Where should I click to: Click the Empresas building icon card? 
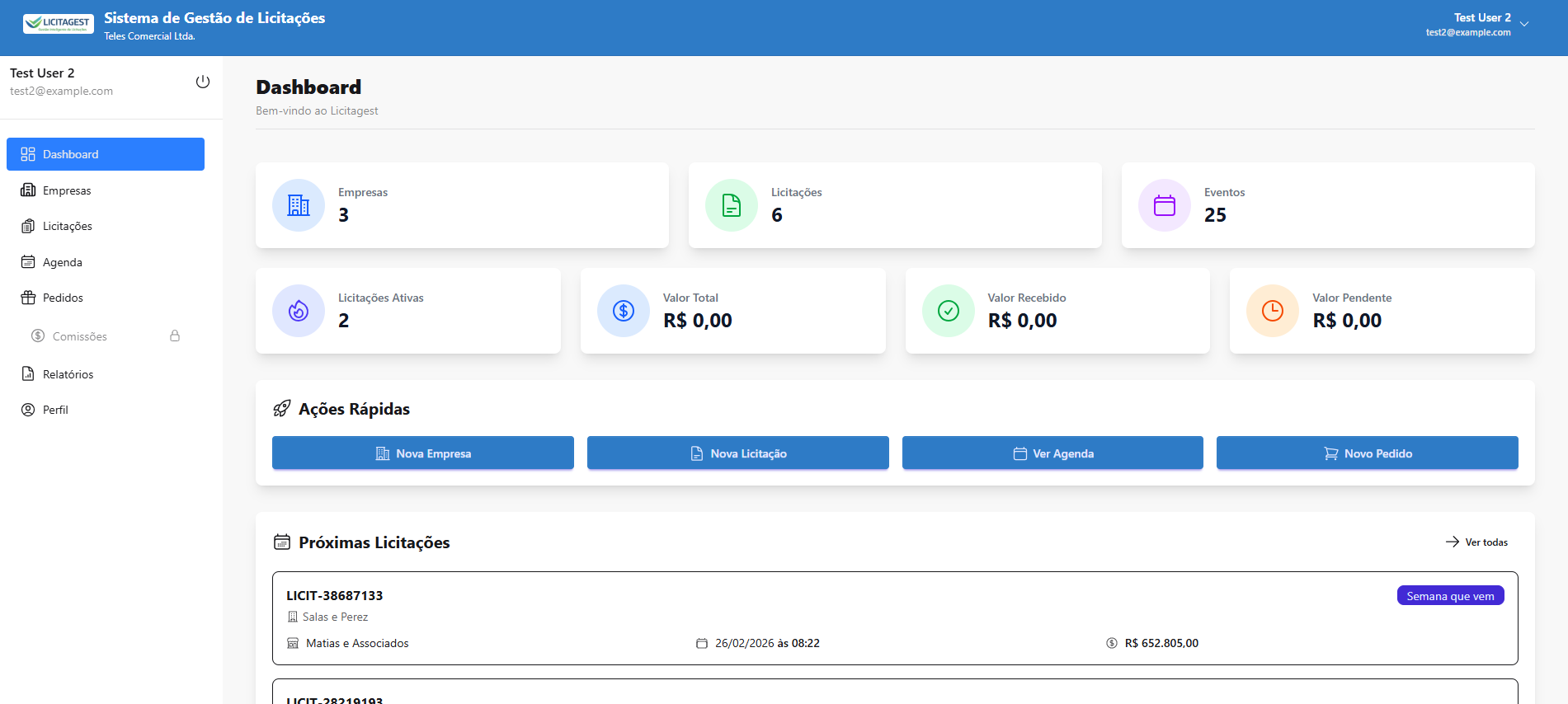click(299, 205)
